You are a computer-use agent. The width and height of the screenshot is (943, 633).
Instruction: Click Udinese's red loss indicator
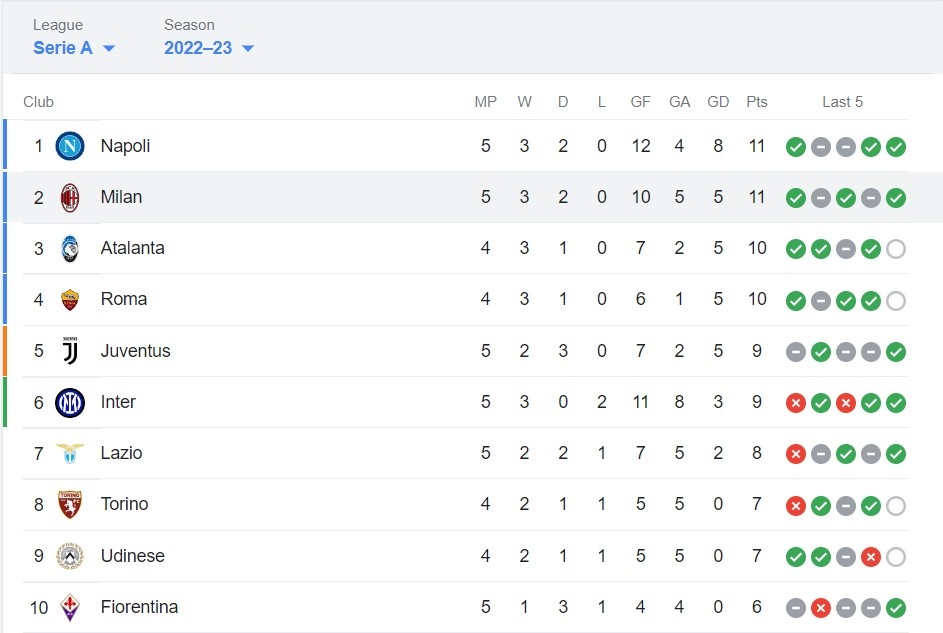tap(870, 557)
